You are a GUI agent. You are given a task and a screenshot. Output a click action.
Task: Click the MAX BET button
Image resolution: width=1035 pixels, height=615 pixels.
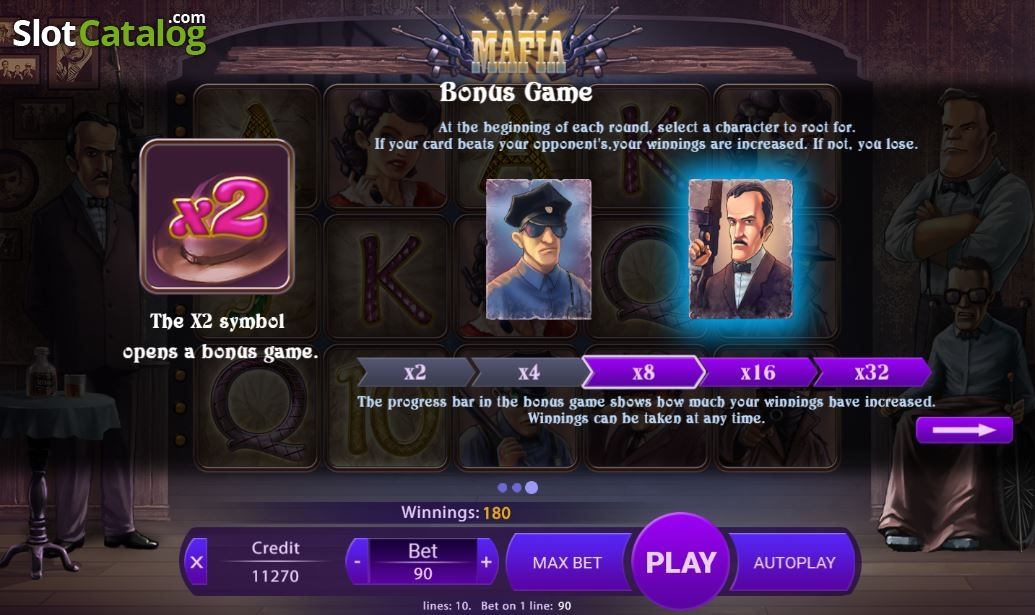pos(567,563)
